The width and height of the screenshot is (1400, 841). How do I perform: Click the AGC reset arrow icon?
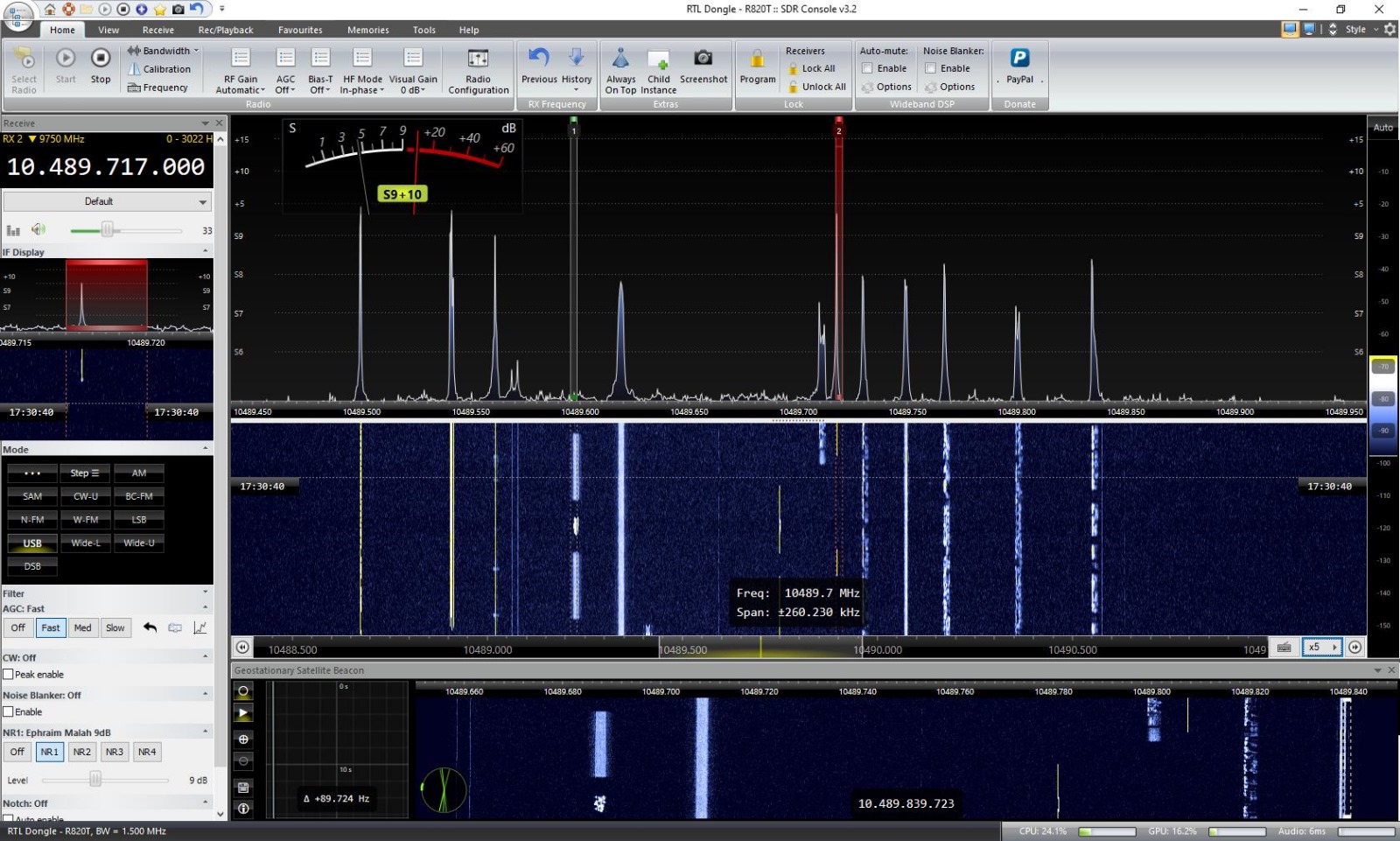(x=150, y=627)
